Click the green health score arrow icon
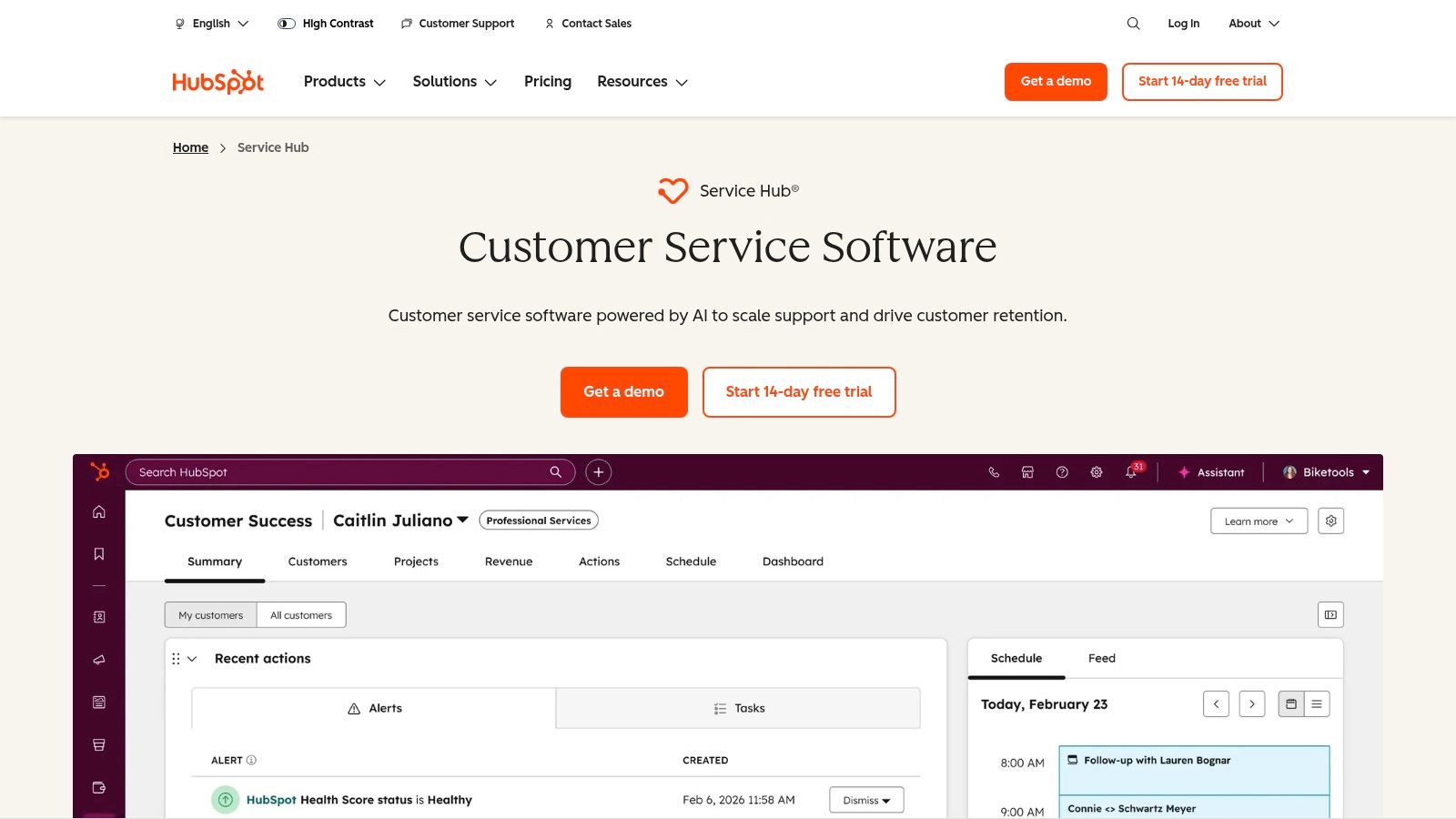This screenshot has width=1456, height=819. click(226, 800)
